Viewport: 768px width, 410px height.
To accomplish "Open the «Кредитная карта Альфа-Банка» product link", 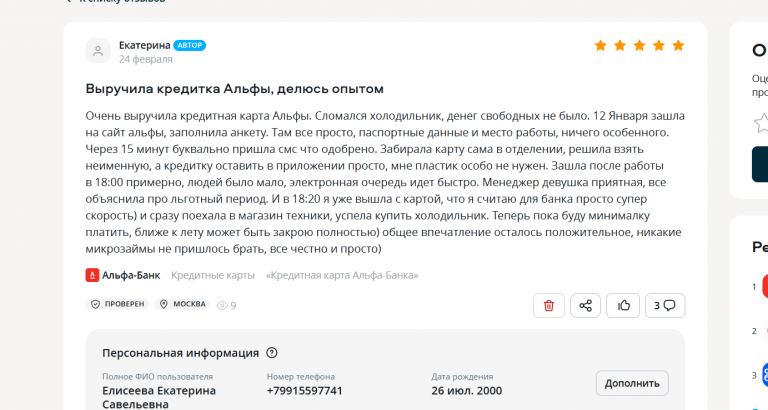I will point(342,275).
